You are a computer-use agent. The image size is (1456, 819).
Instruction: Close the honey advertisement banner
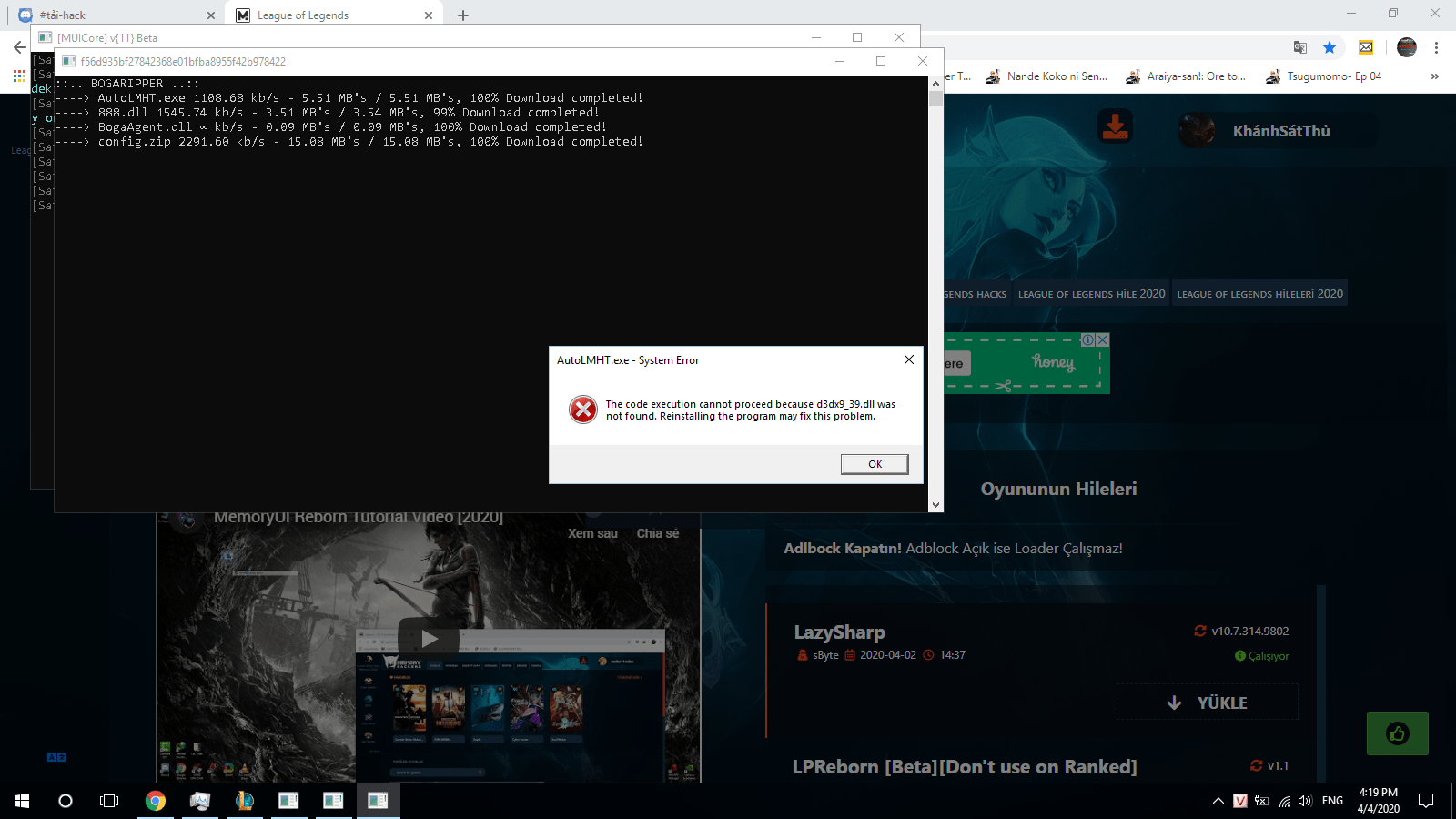pos(1103,339)
